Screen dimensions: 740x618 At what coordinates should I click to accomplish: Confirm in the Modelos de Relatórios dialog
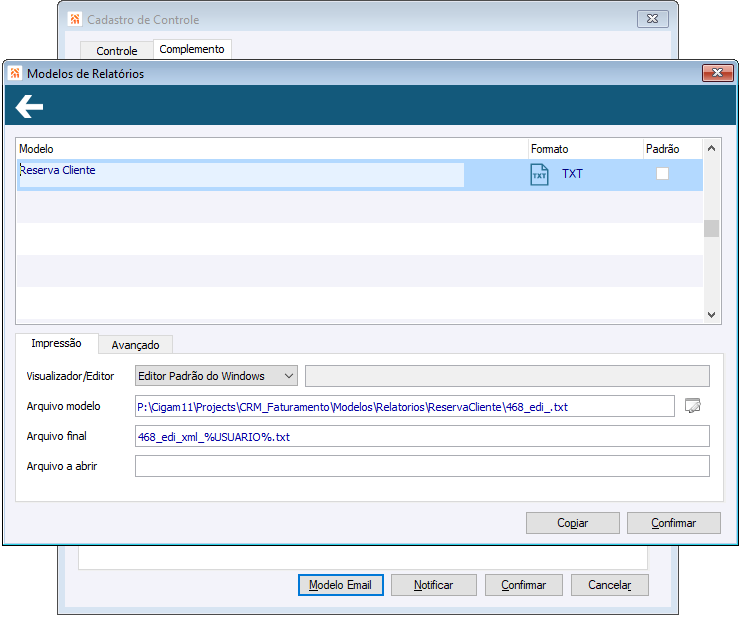[x=673, y=523]
